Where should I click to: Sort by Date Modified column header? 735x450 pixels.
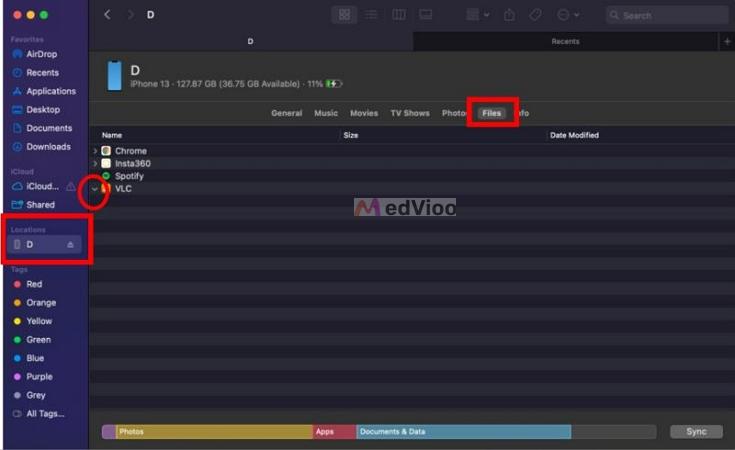(x=574, y=135)
